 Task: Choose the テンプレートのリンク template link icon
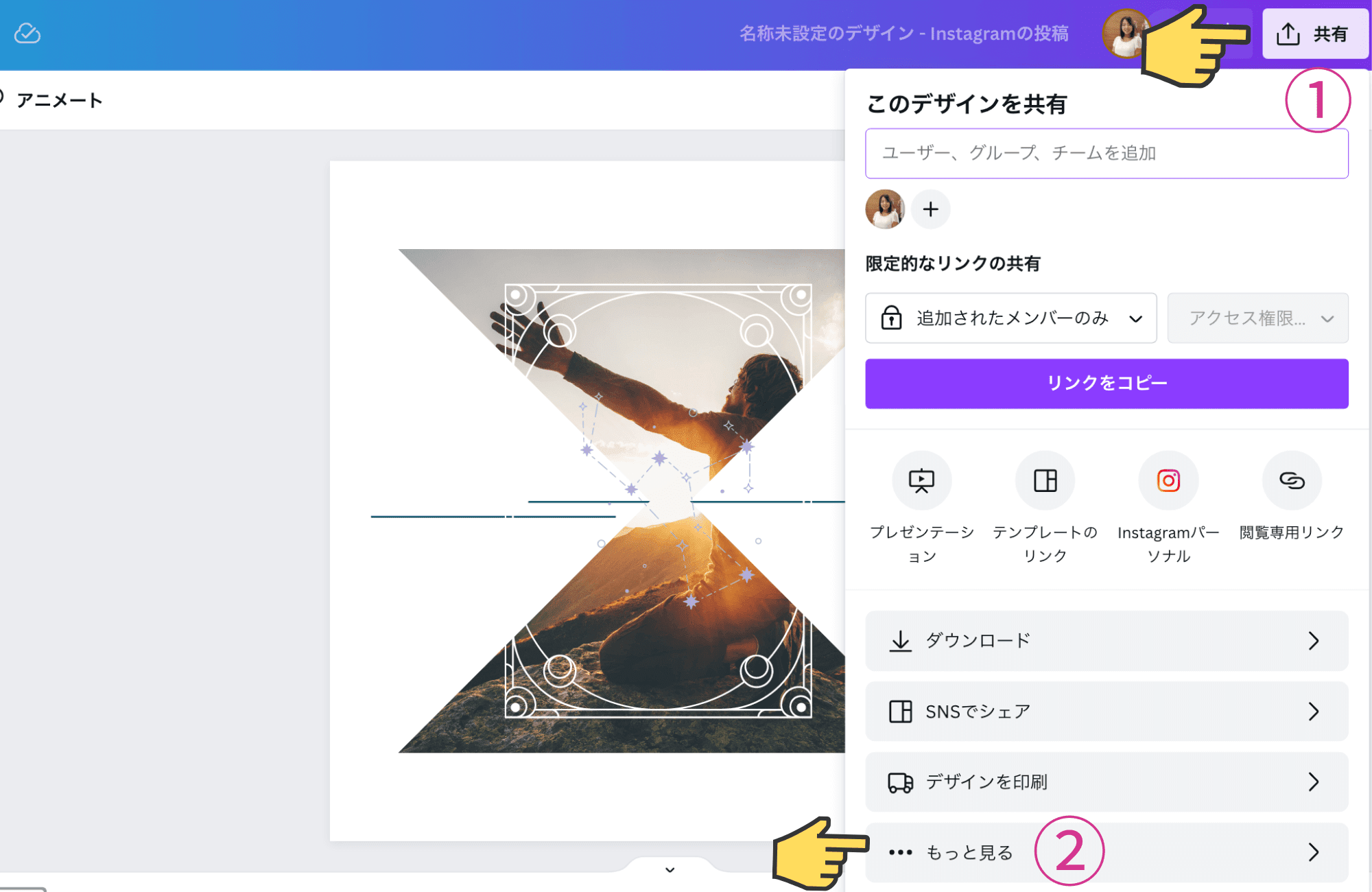[1045, 481]
